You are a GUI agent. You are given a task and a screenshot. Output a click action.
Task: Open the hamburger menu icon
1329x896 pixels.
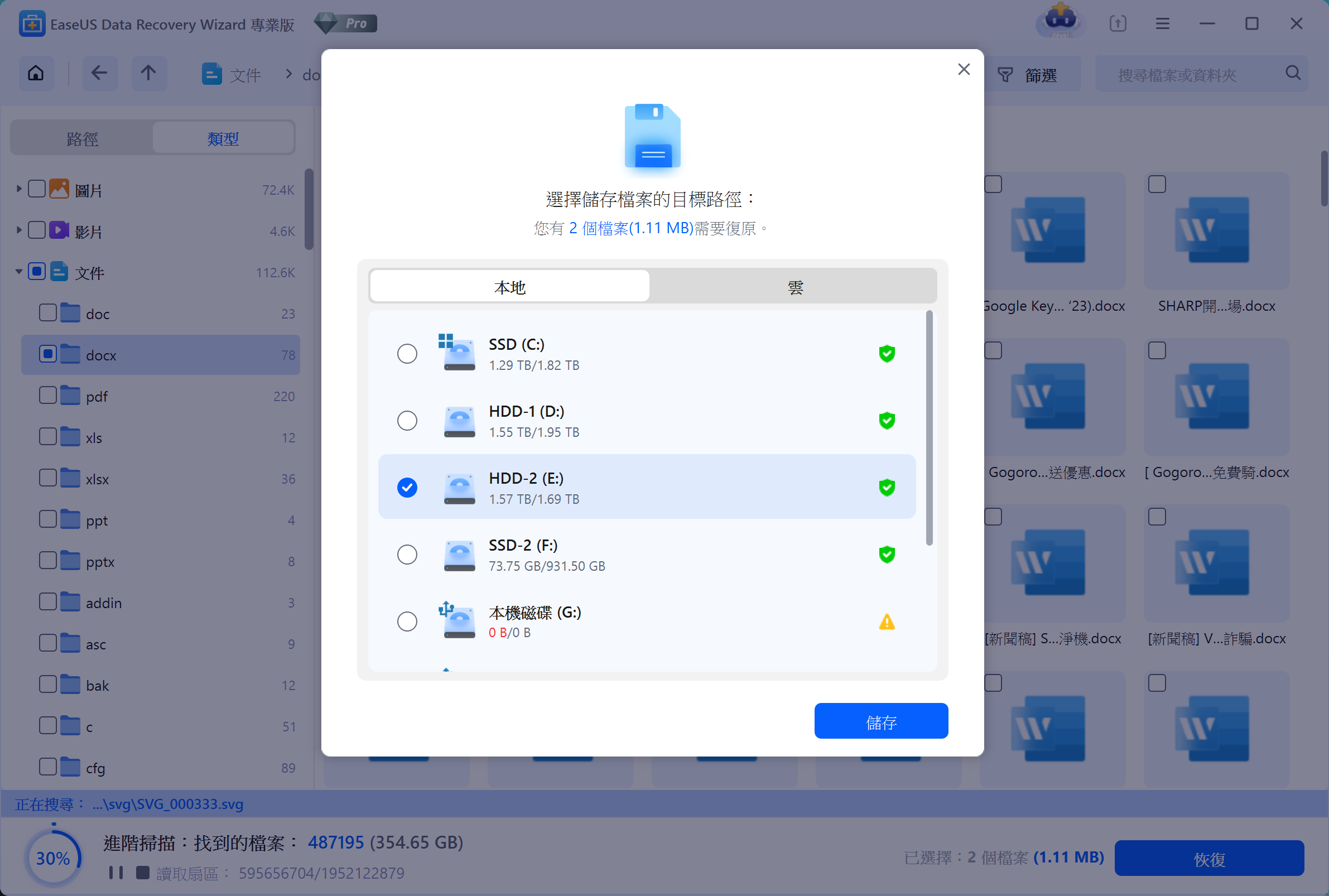1162,24
